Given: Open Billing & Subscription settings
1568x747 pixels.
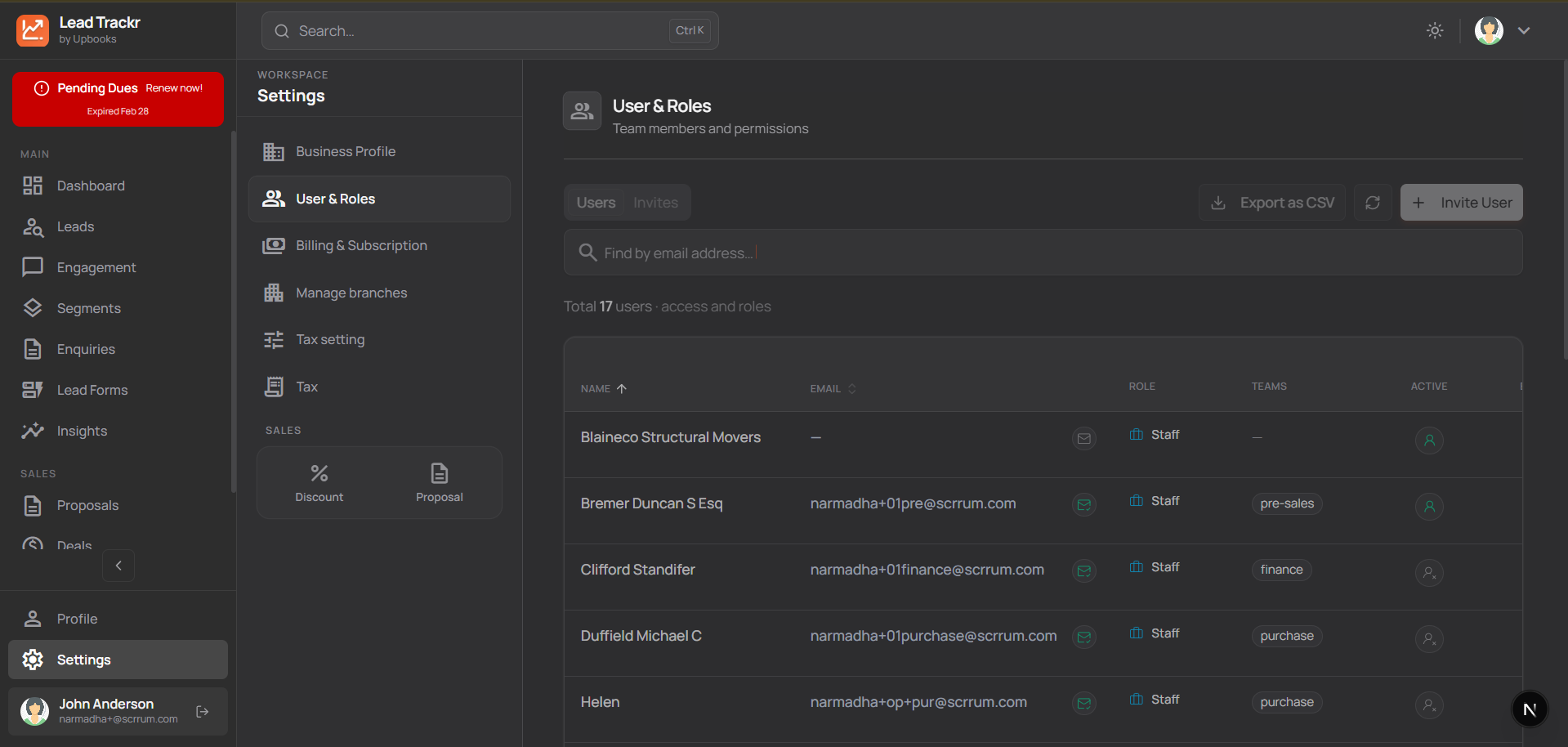Looking at the screenshot, I should (361, 246).
